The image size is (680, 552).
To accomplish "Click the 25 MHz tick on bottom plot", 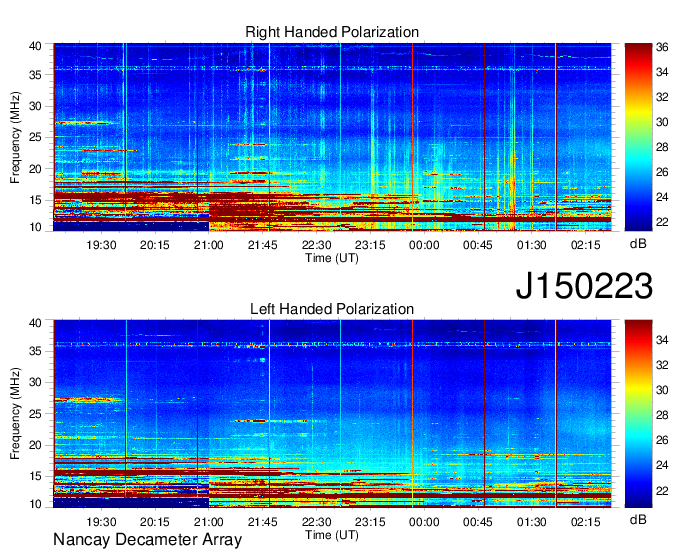I will pos(35,414).
